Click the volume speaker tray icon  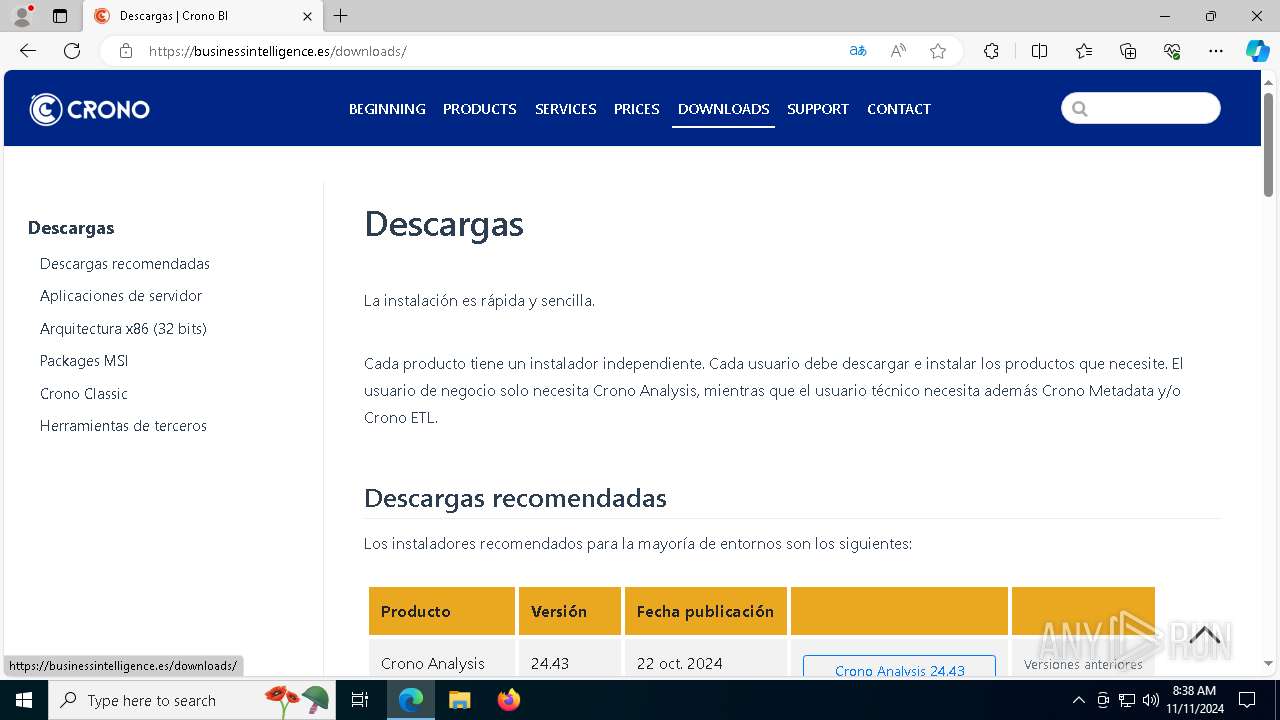[1151, 700]
